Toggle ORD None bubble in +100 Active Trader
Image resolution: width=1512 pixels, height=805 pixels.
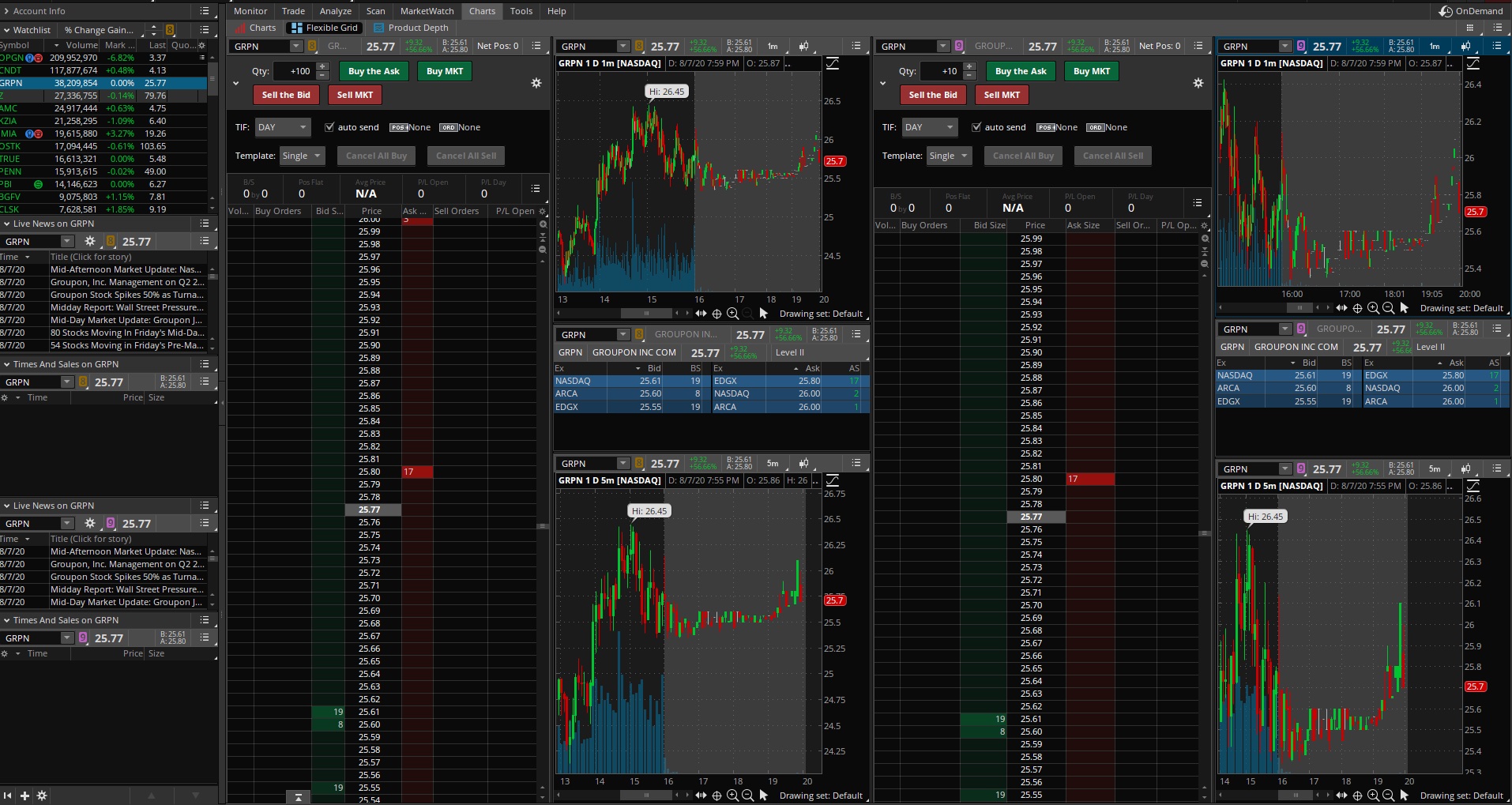[460, 127]
